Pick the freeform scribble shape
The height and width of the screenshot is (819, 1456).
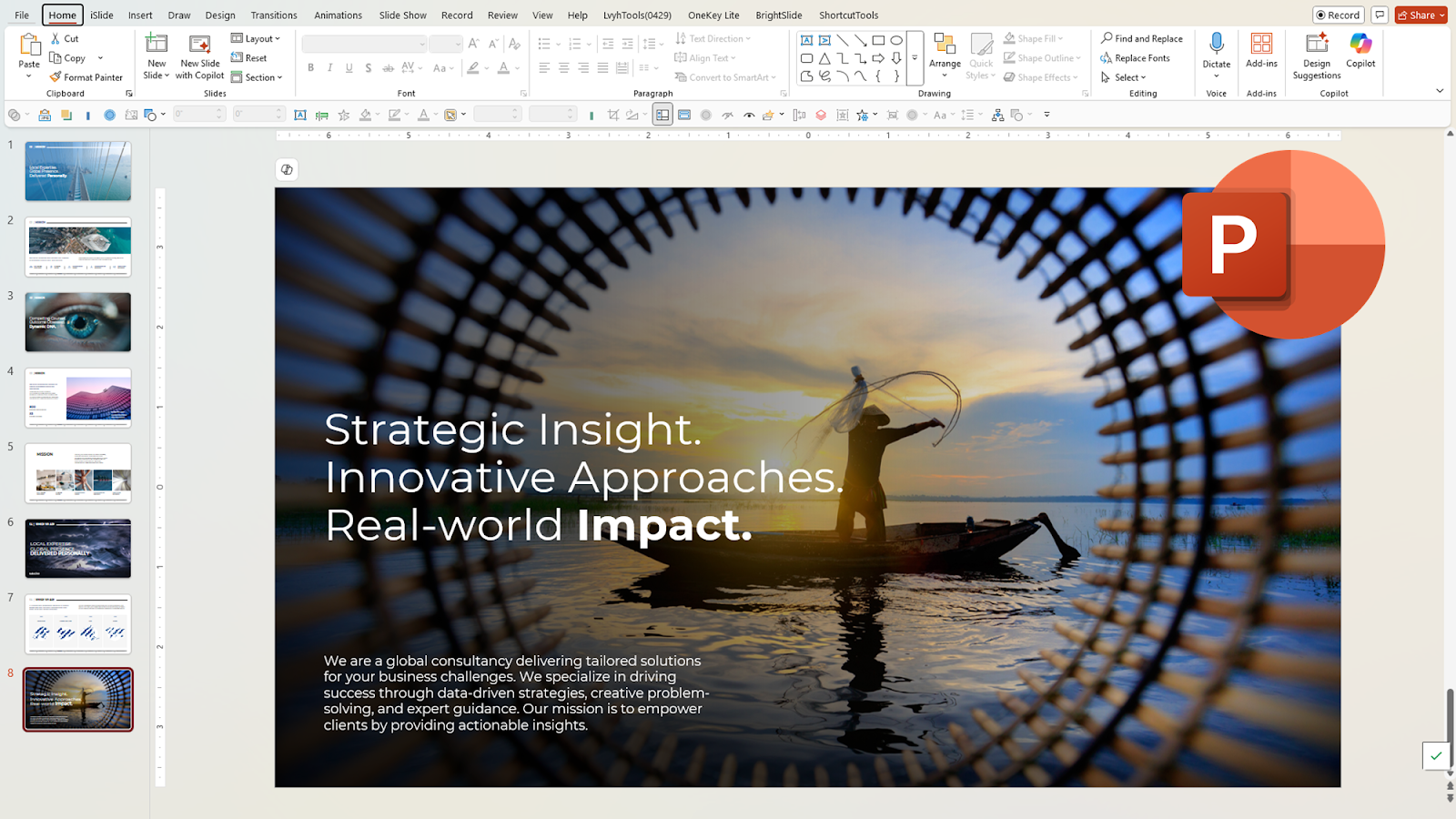(824, 76)
